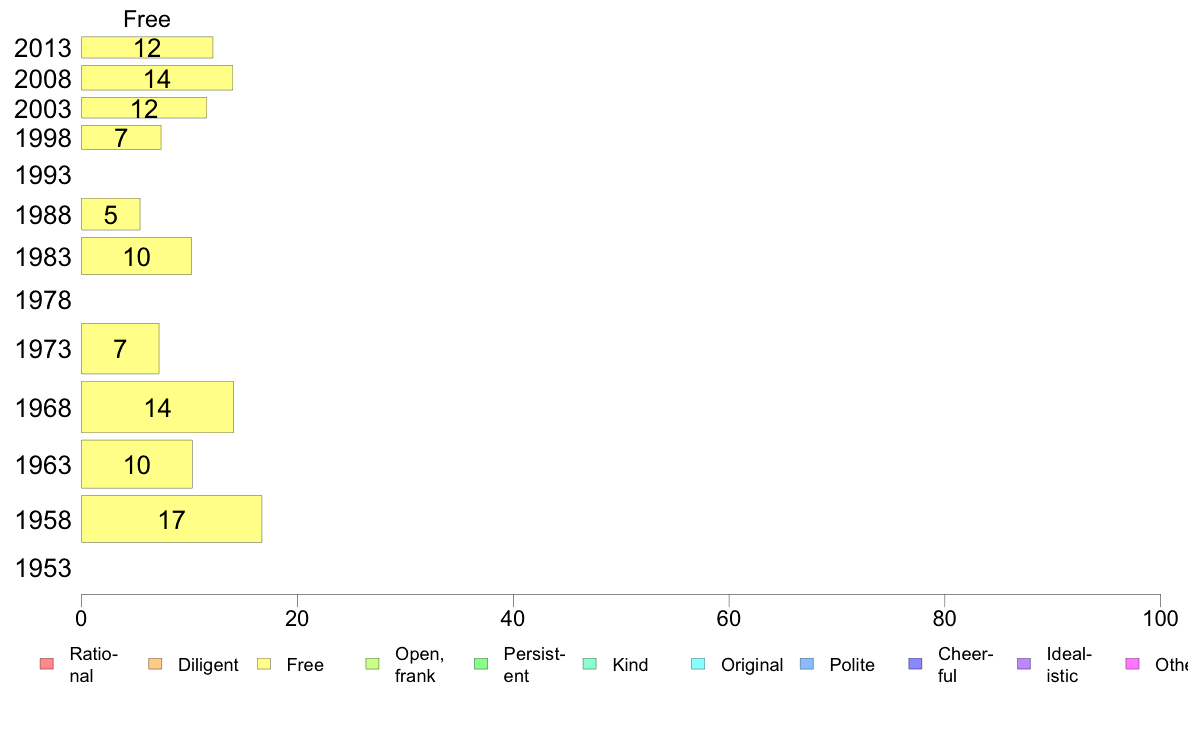Click the Diligent orange legend swatch
The image size is (1188, 736).
[155, 664]
